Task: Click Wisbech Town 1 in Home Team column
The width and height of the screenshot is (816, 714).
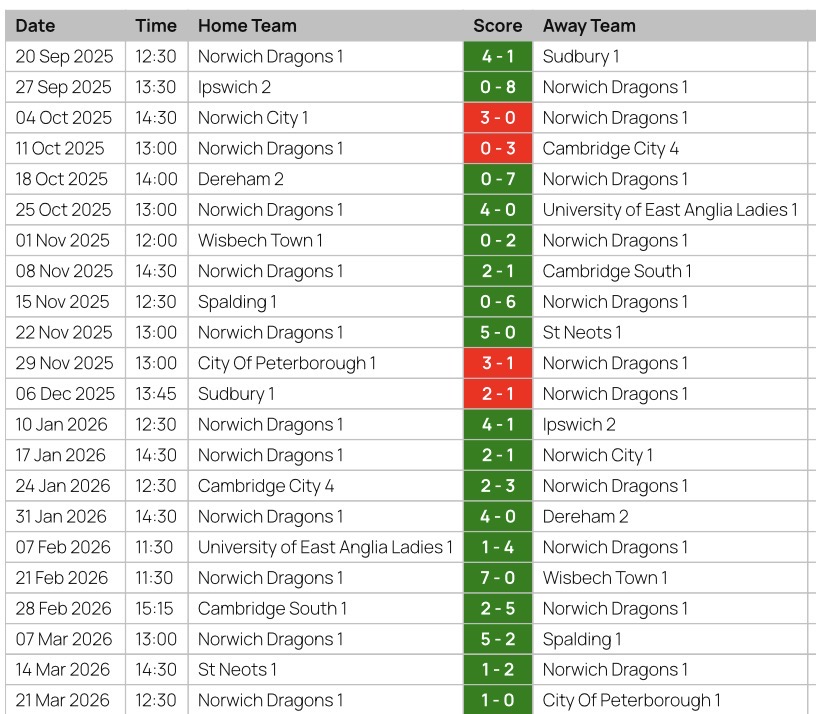Action: [x=260, y=241]
